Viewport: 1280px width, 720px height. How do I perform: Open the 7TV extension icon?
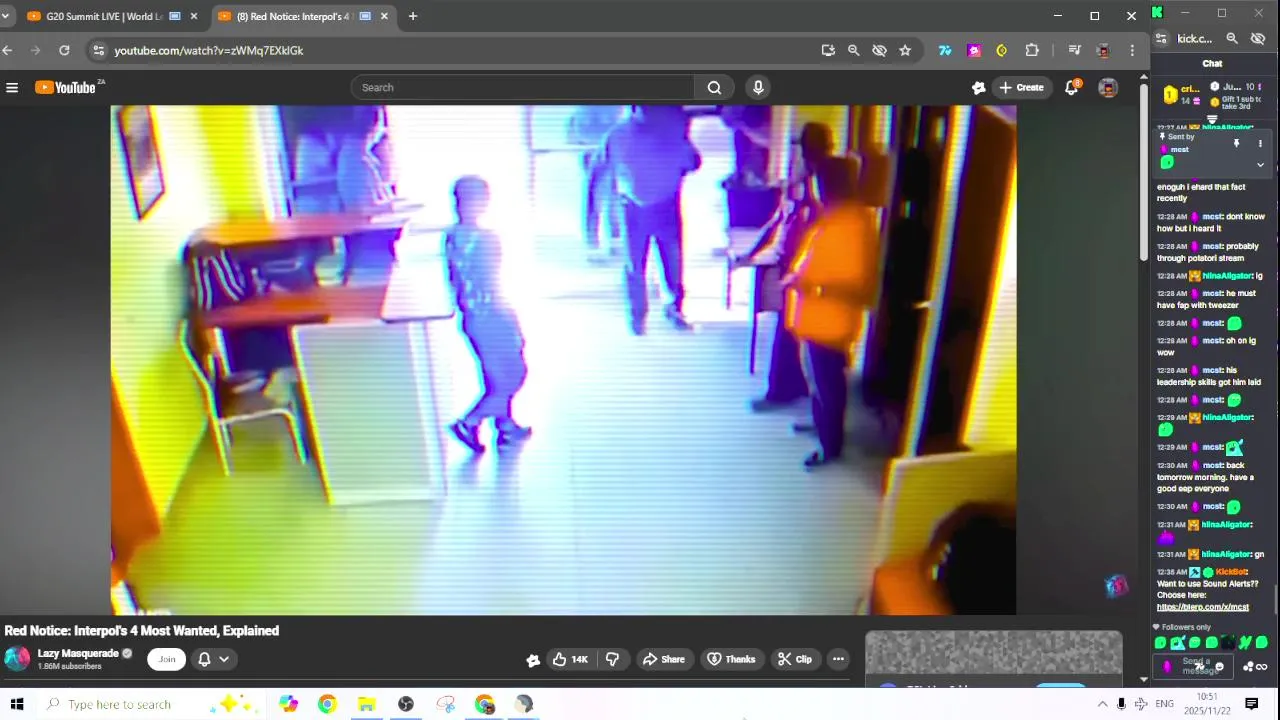tap(945, 50)
